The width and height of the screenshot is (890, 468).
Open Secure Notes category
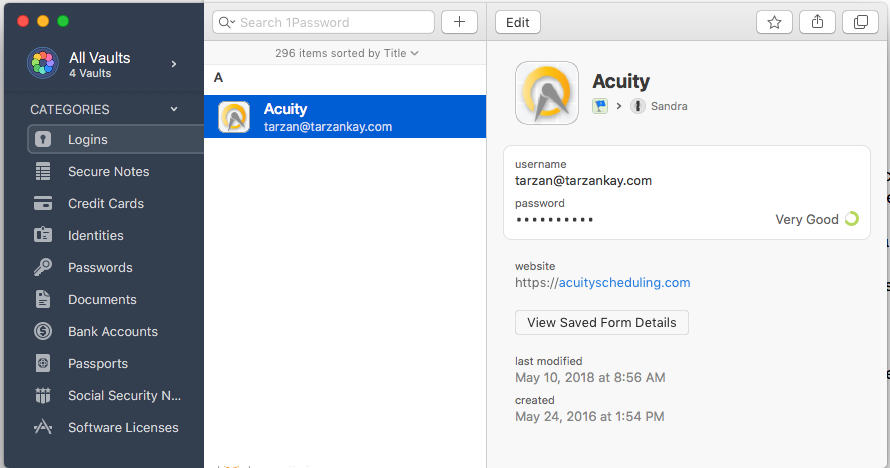tap(108, 171)
